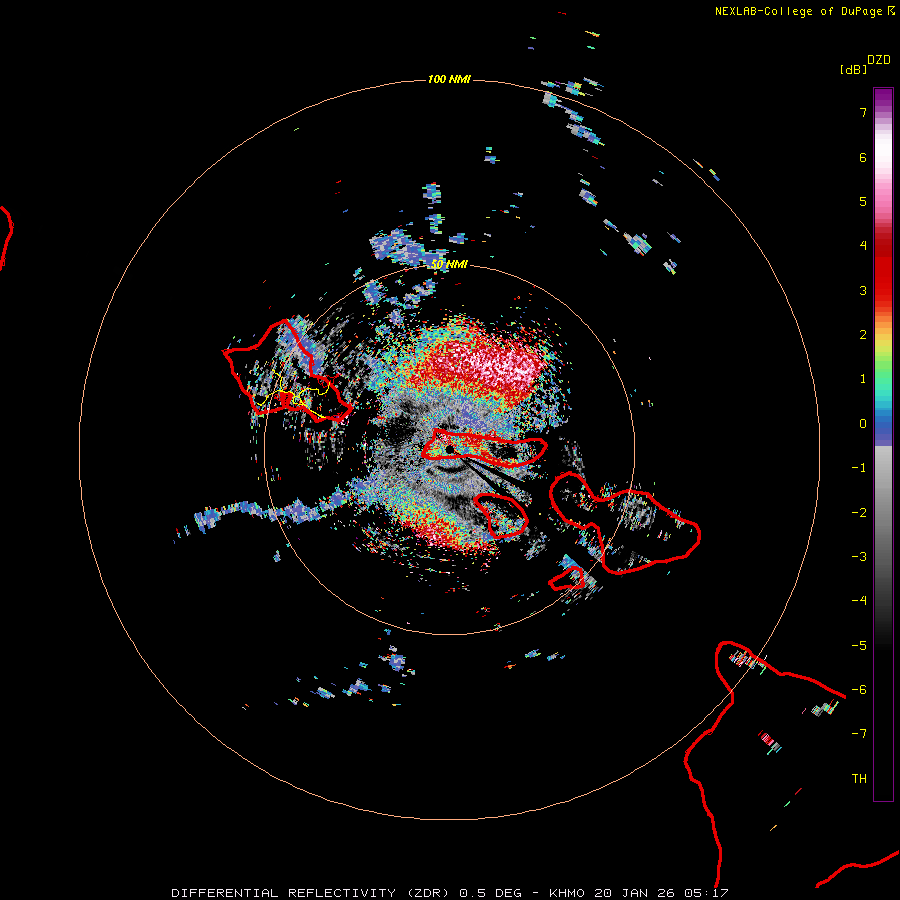Click the 7 tick label on color scale
900x900 pixels.
click(x=863, y=112)
